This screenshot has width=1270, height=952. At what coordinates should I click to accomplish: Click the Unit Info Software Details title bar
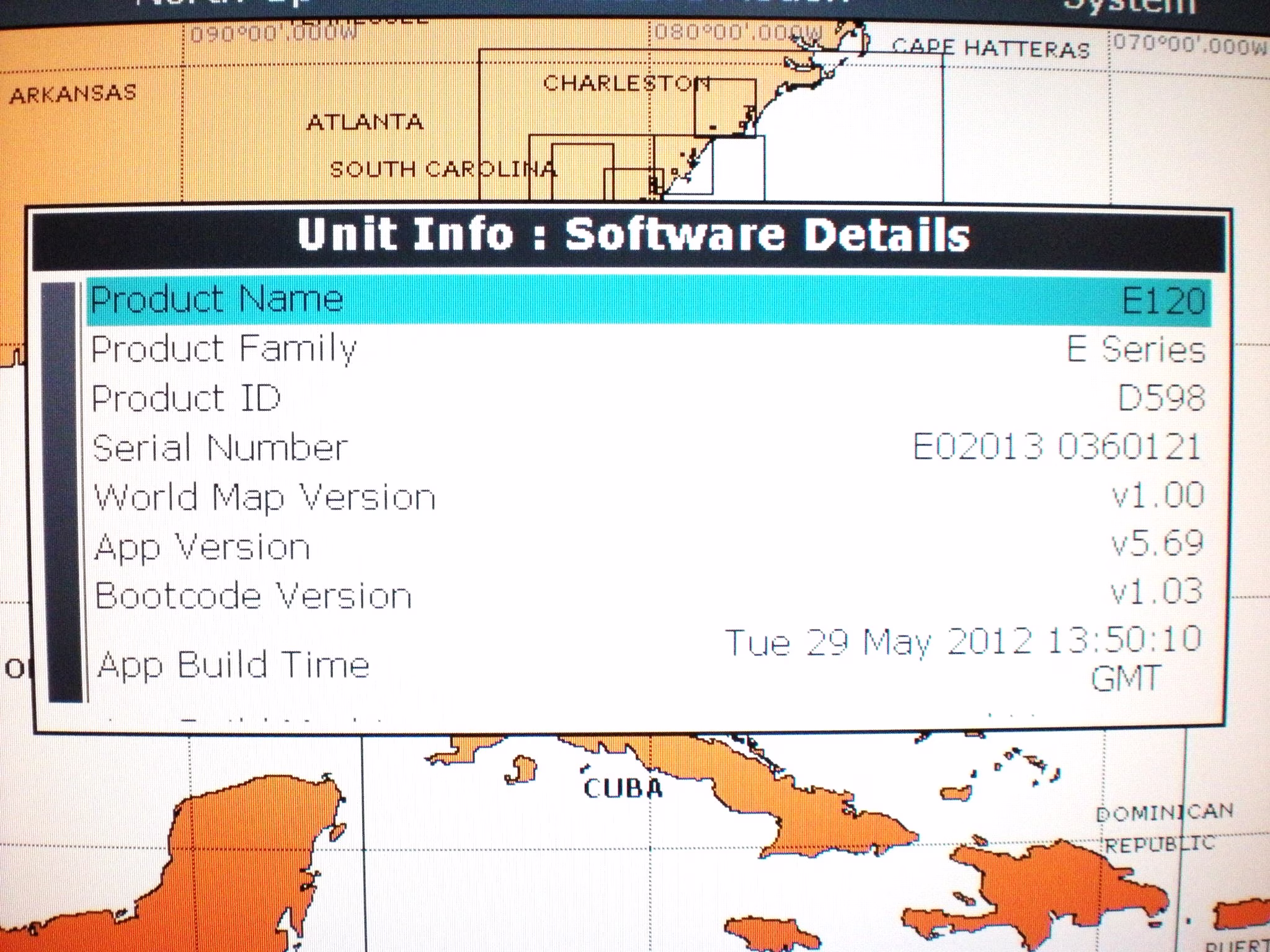point(633,236)
